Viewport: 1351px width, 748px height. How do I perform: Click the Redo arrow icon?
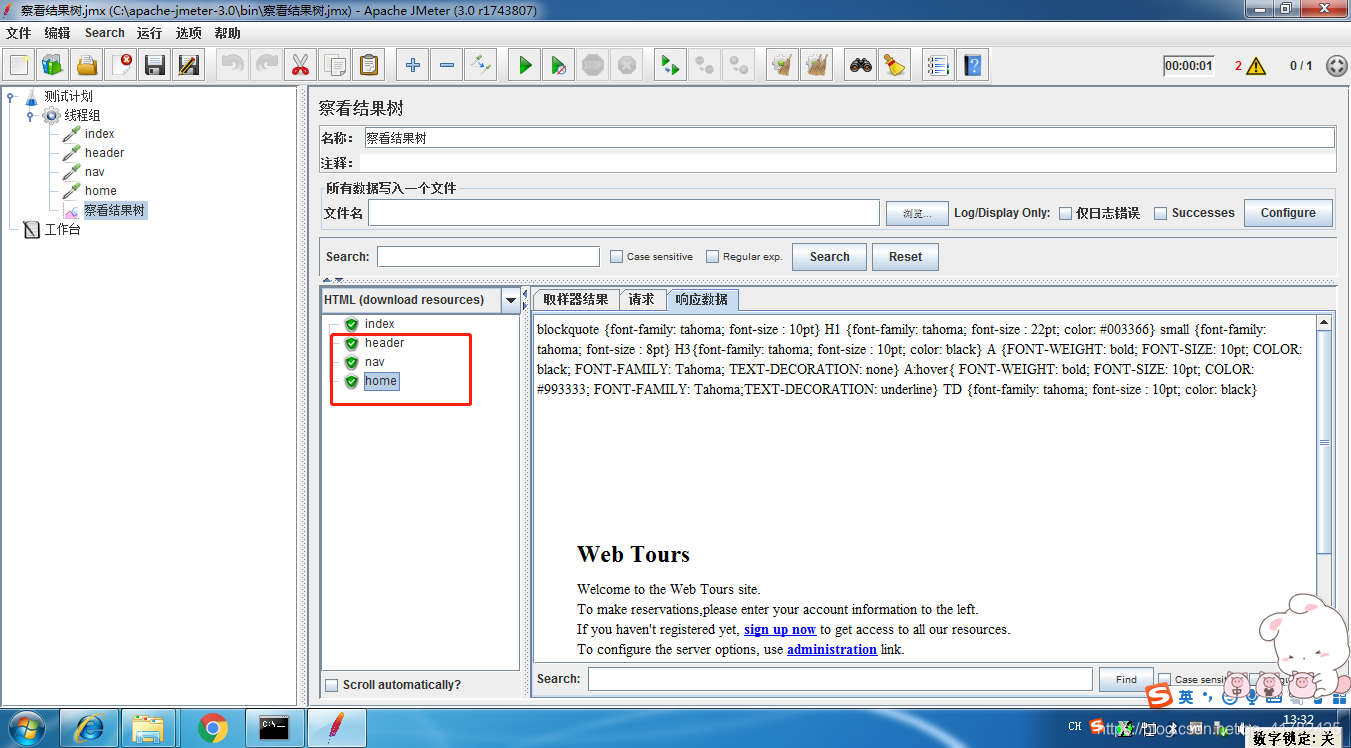pos(267,65)
